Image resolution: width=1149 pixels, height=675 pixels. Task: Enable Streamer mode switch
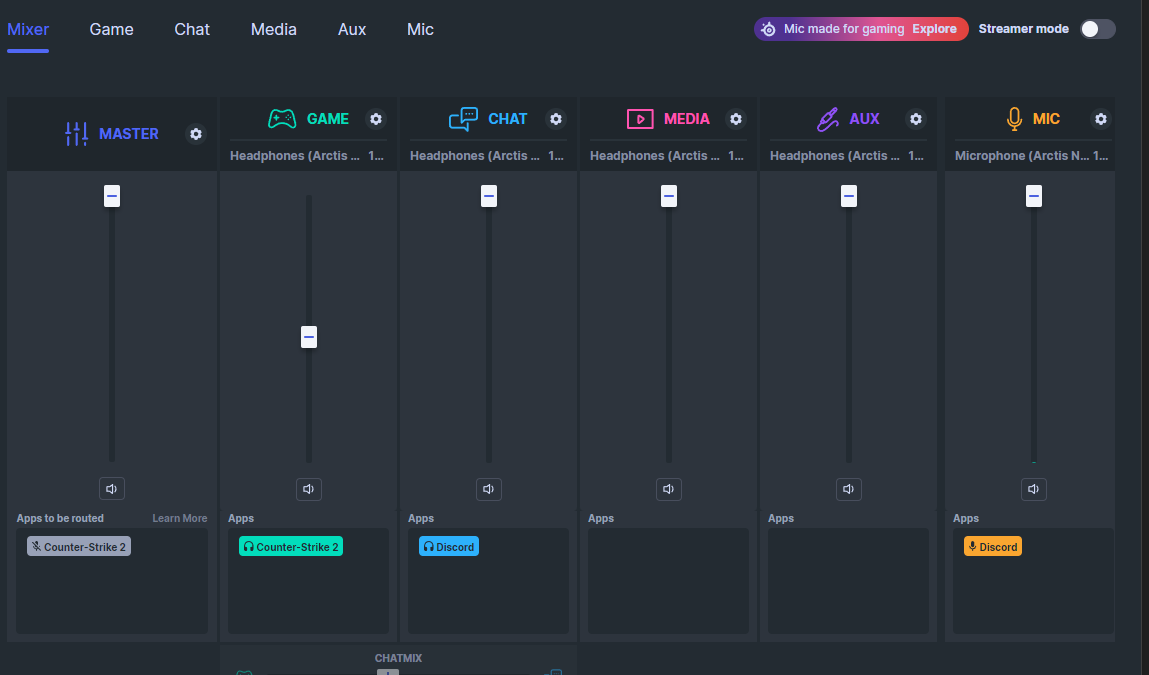(1098, 29)
